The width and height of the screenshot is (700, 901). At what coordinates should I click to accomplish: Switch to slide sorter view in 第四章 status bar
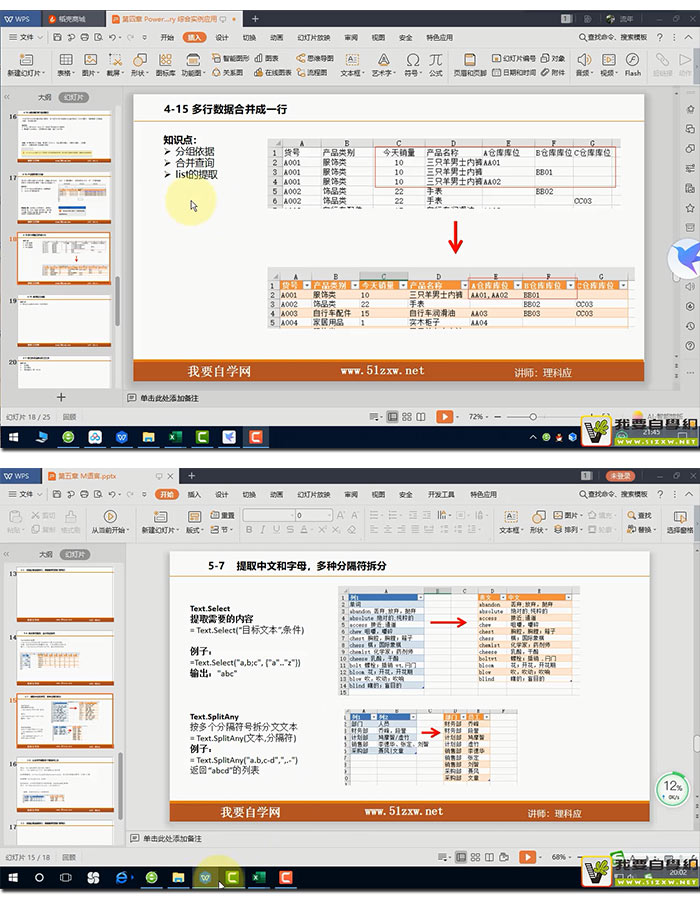coord(407,417)
